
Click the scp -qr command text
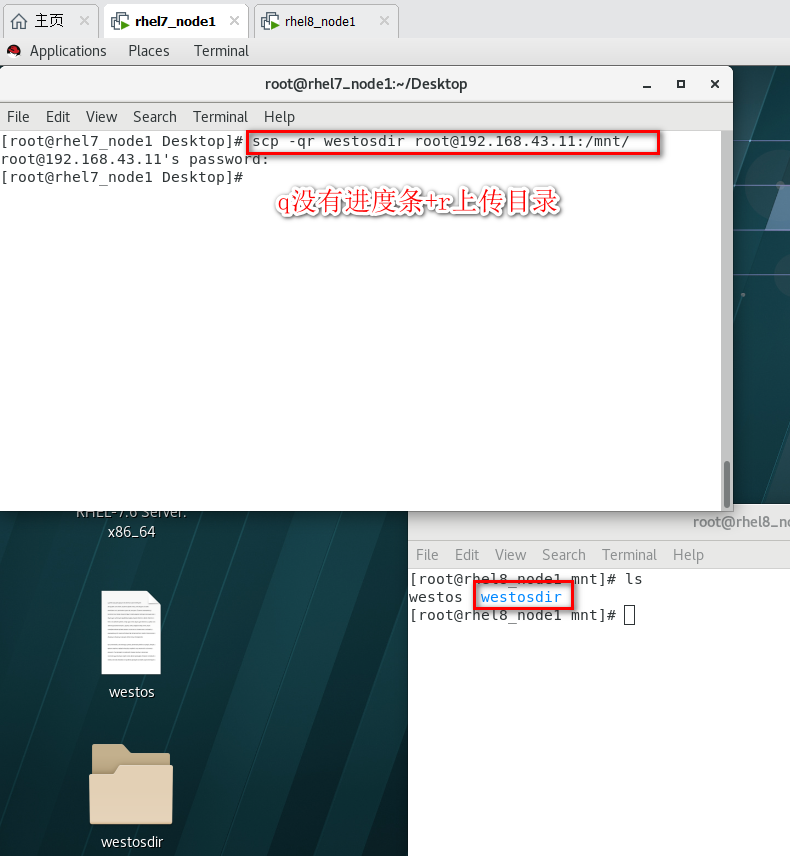click(441, 141)
